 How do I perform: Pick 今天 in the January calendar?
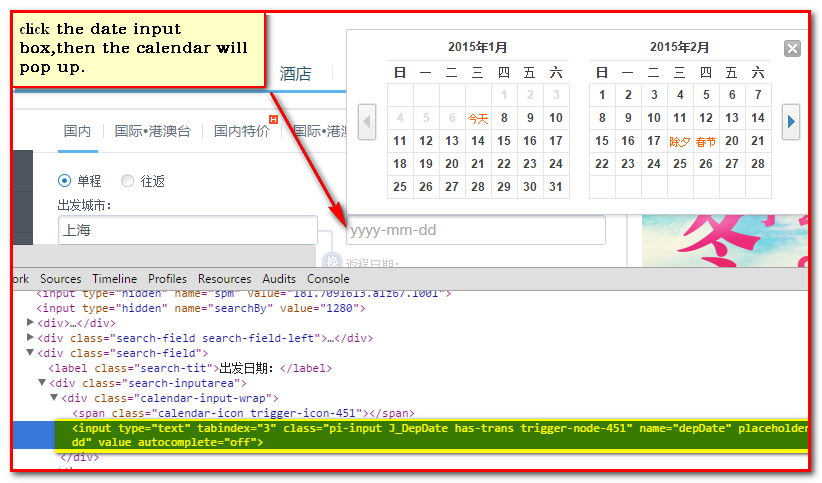[478, 118]
